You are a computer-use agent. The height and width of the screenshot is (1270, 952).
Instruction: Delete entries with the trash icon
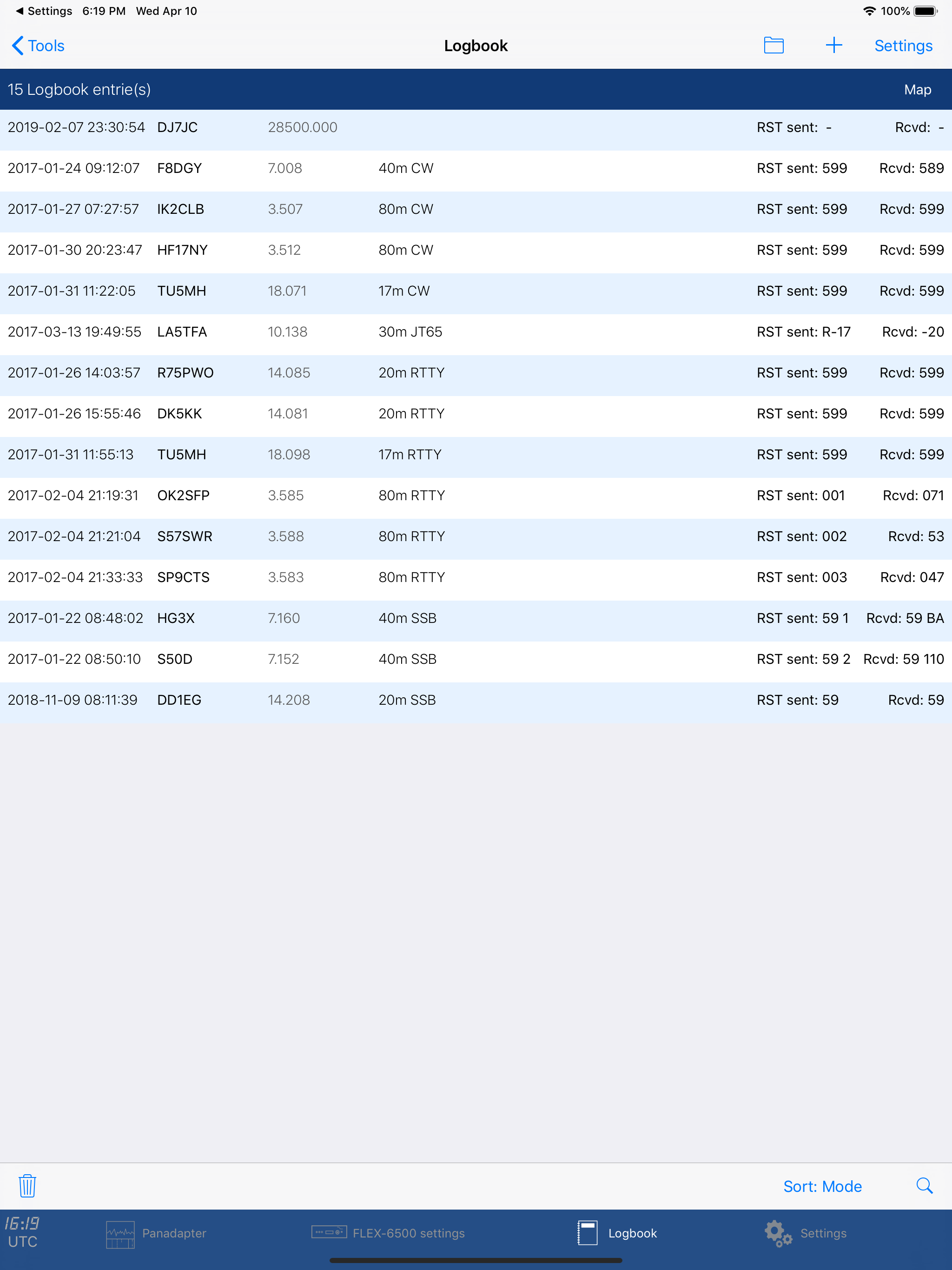[27, 1186]
